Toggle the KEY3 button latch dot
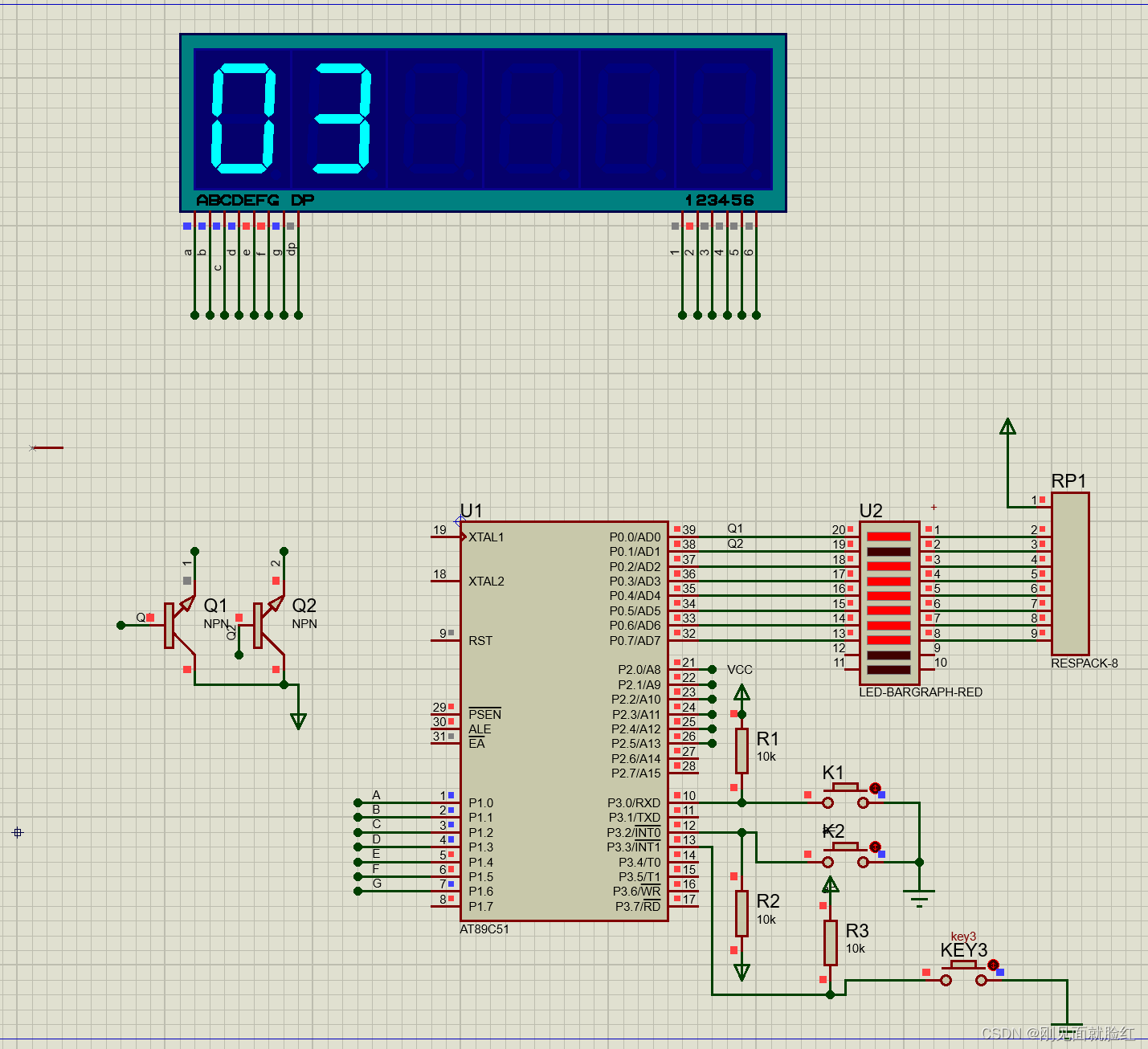The width and height of the screenshot is (1148, 1049). click(993, 965)
